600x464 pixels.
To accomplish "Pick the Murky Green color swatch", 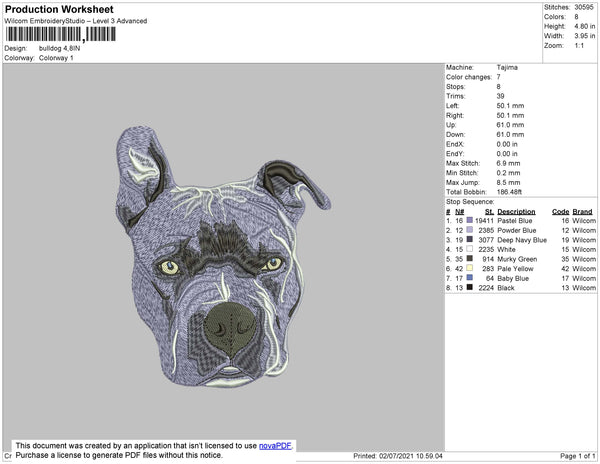I will click(x=470, y=259).
